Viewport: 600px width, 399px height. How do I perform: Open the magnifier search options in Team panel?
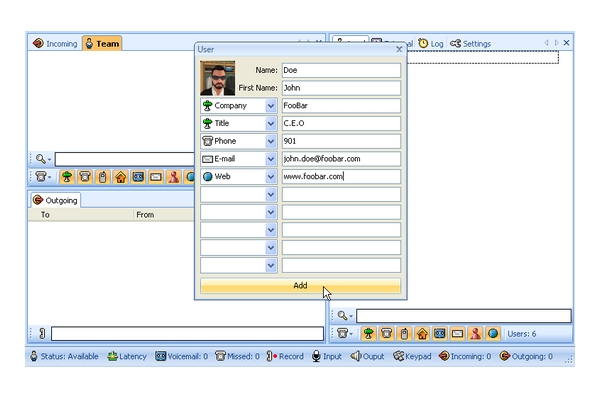pos(43,159)
